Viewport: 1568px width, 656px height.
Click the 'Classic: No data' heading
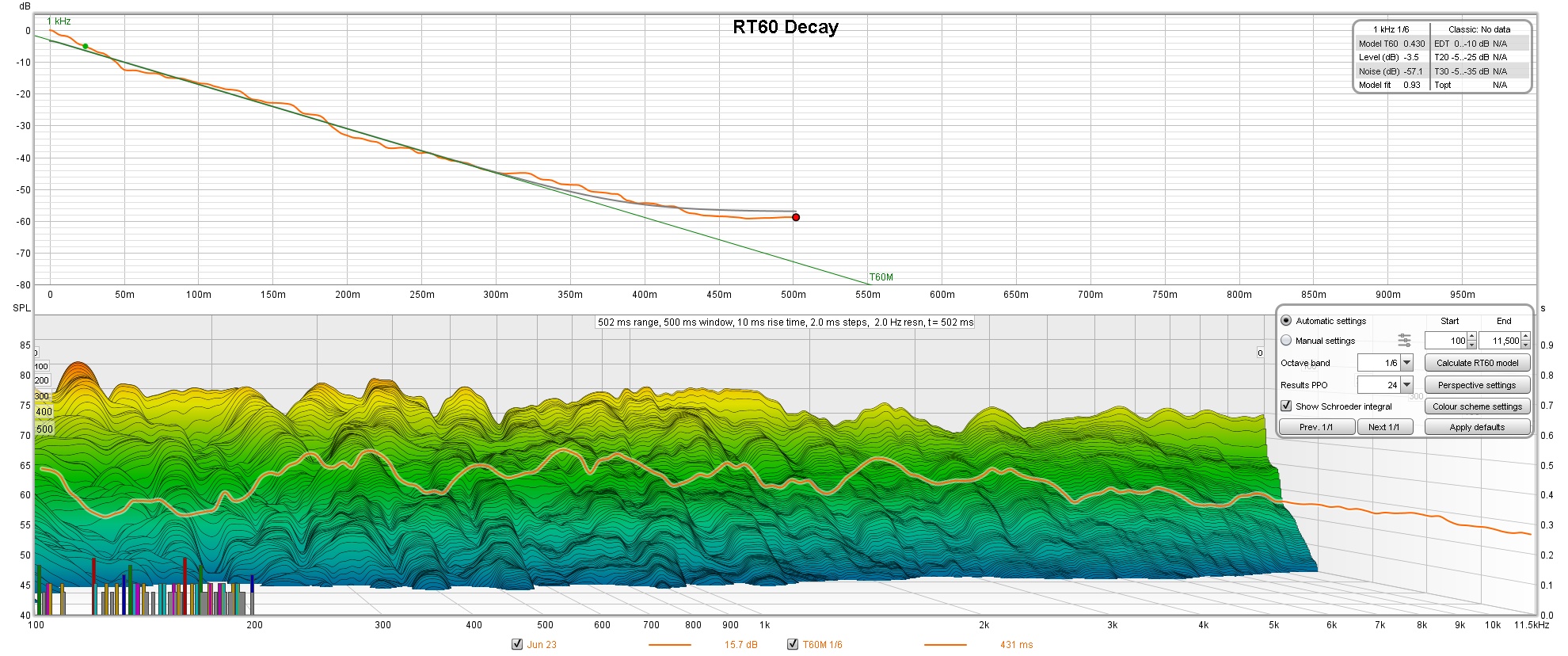click(x=1479, y=29)
